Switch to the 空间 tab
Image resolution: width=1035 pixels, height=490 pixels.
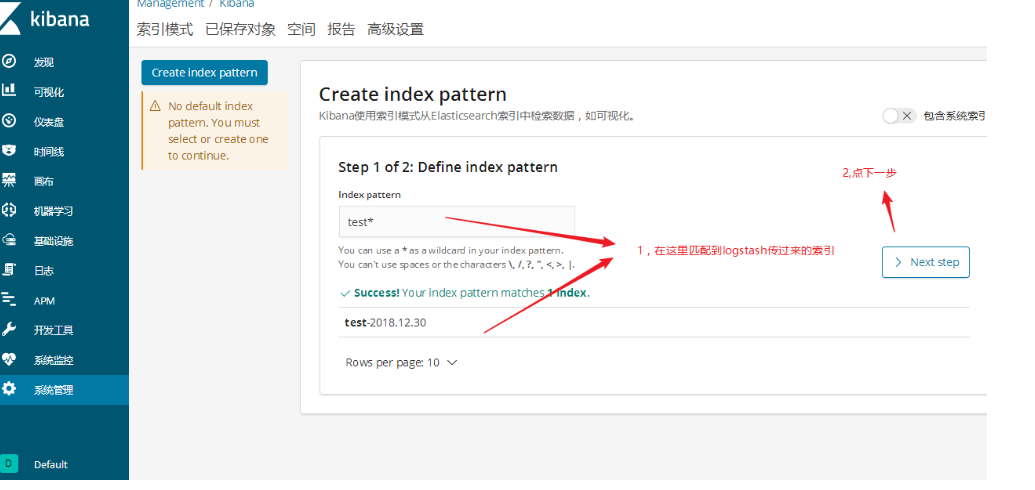click(x=301, y=30)
